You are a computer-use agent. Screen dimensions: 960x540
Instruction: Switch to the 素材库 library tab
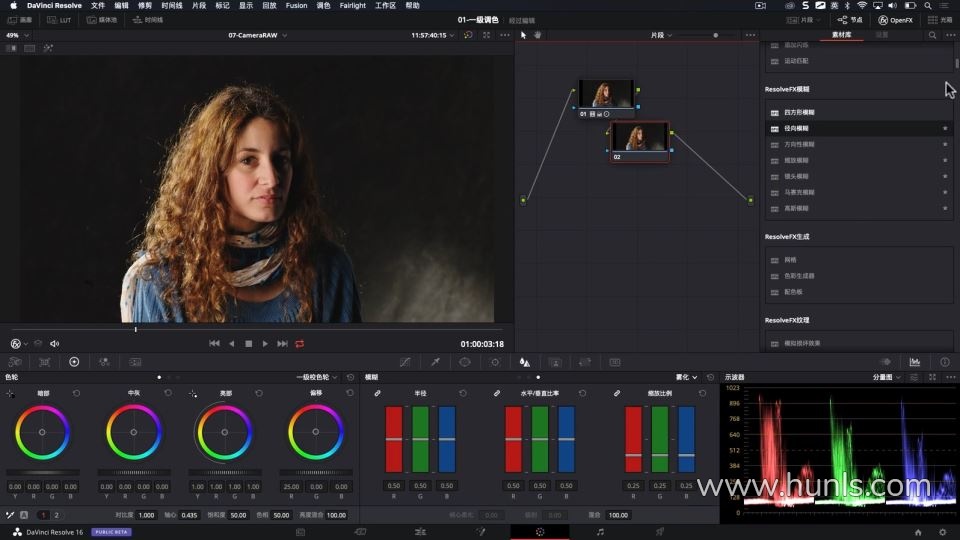(841, 35)
